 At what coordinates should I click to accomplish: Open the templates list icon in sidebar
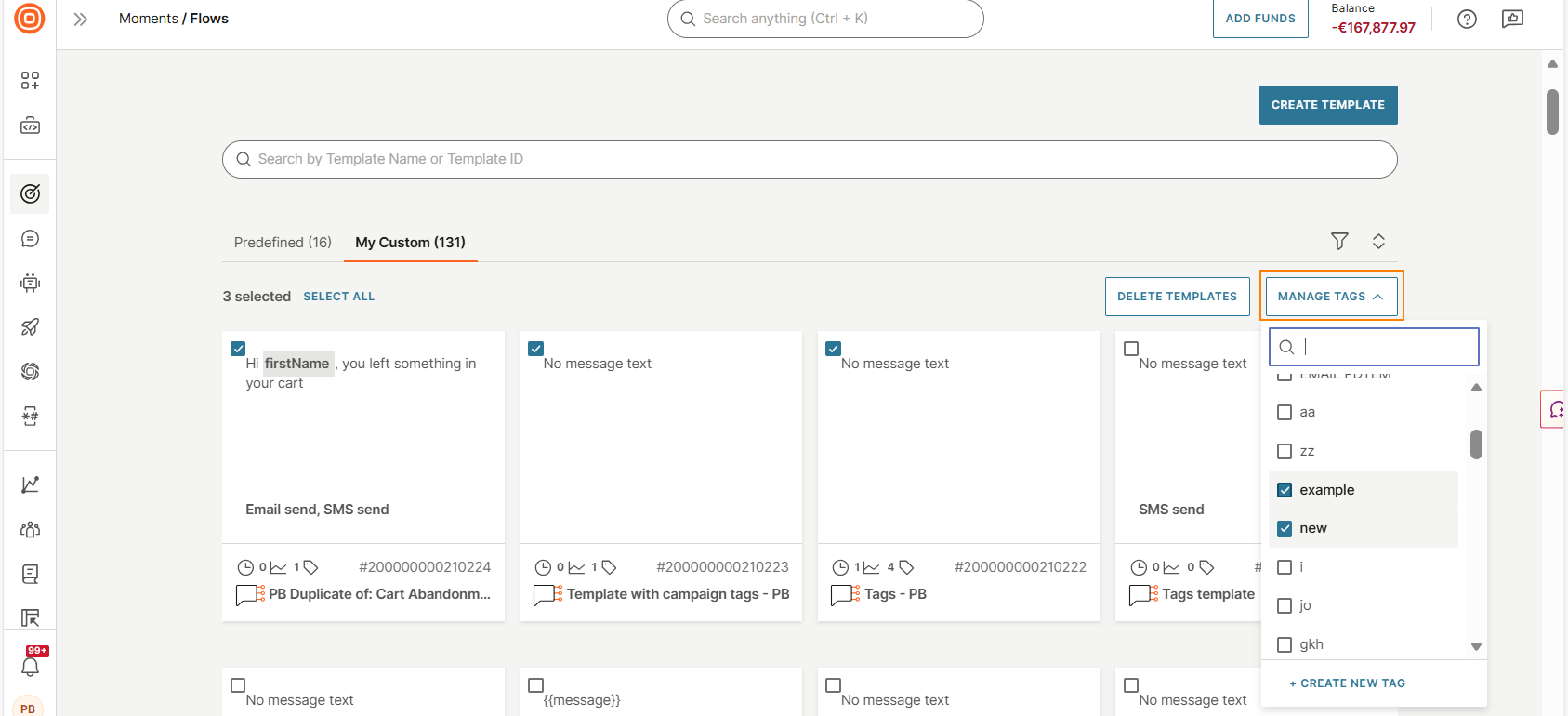(x=30, y=617)
